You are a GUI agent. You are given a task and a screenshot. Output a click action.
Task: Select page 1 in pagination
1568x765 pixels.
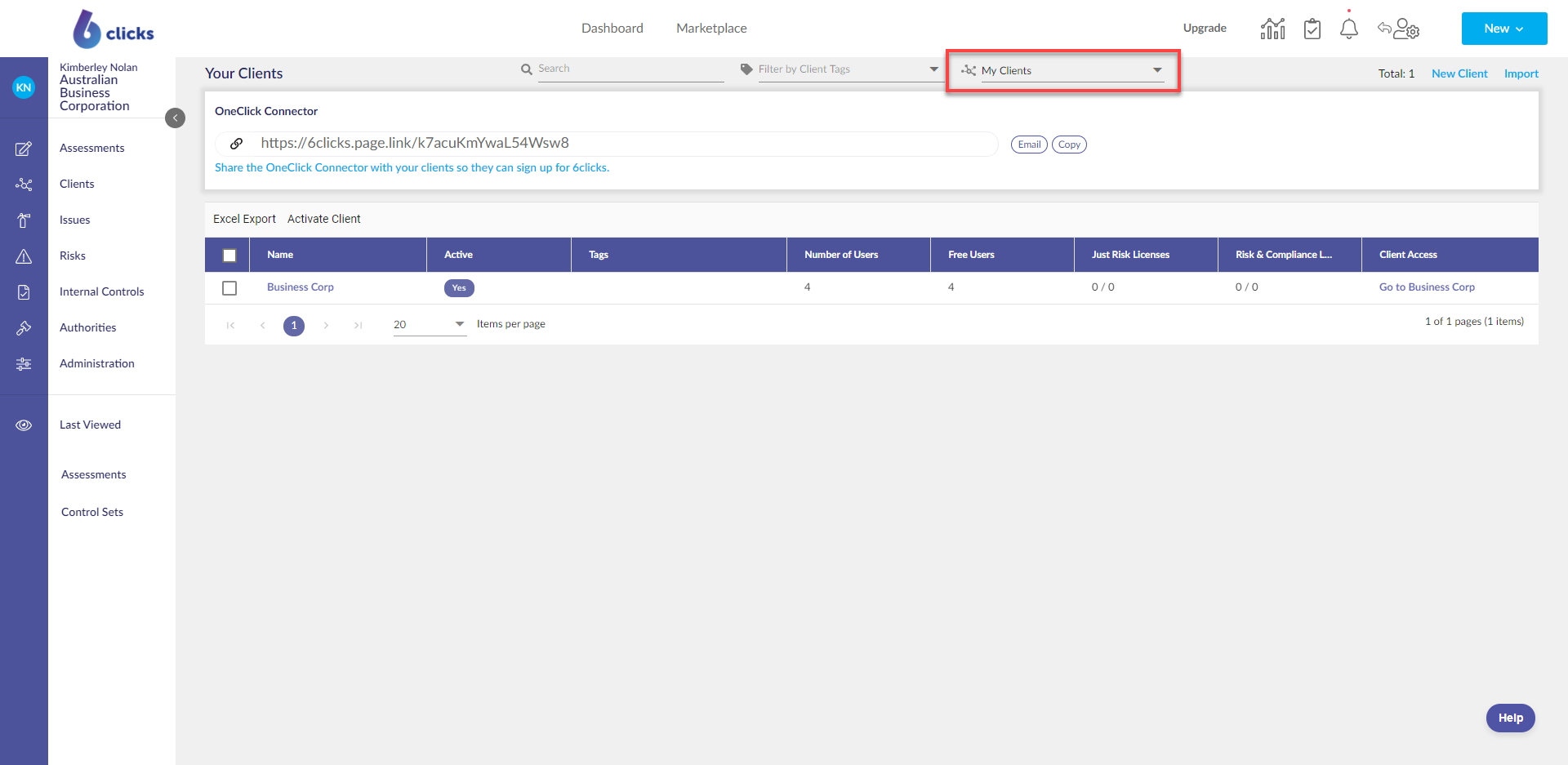pos(294,326)
